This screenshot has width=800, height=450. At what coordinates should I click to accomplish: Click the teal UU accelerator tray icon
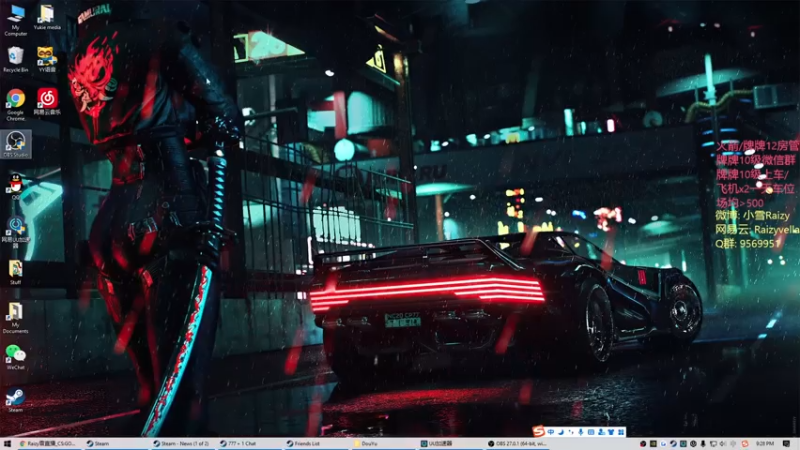pyautogui.click(x=683, y=444)
